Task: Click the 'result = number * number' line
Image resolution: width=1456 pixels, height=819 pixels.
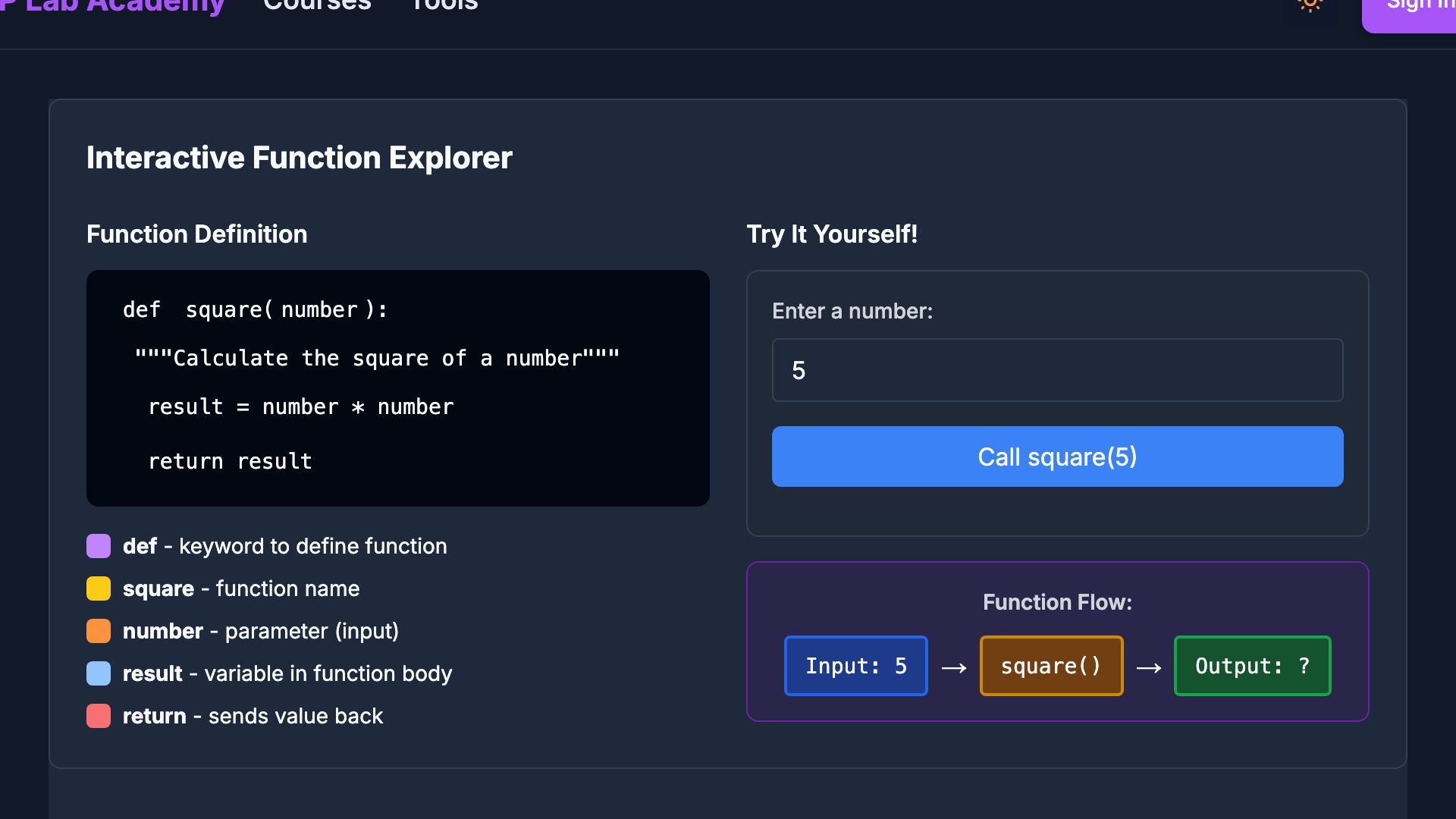Action: 301,406
